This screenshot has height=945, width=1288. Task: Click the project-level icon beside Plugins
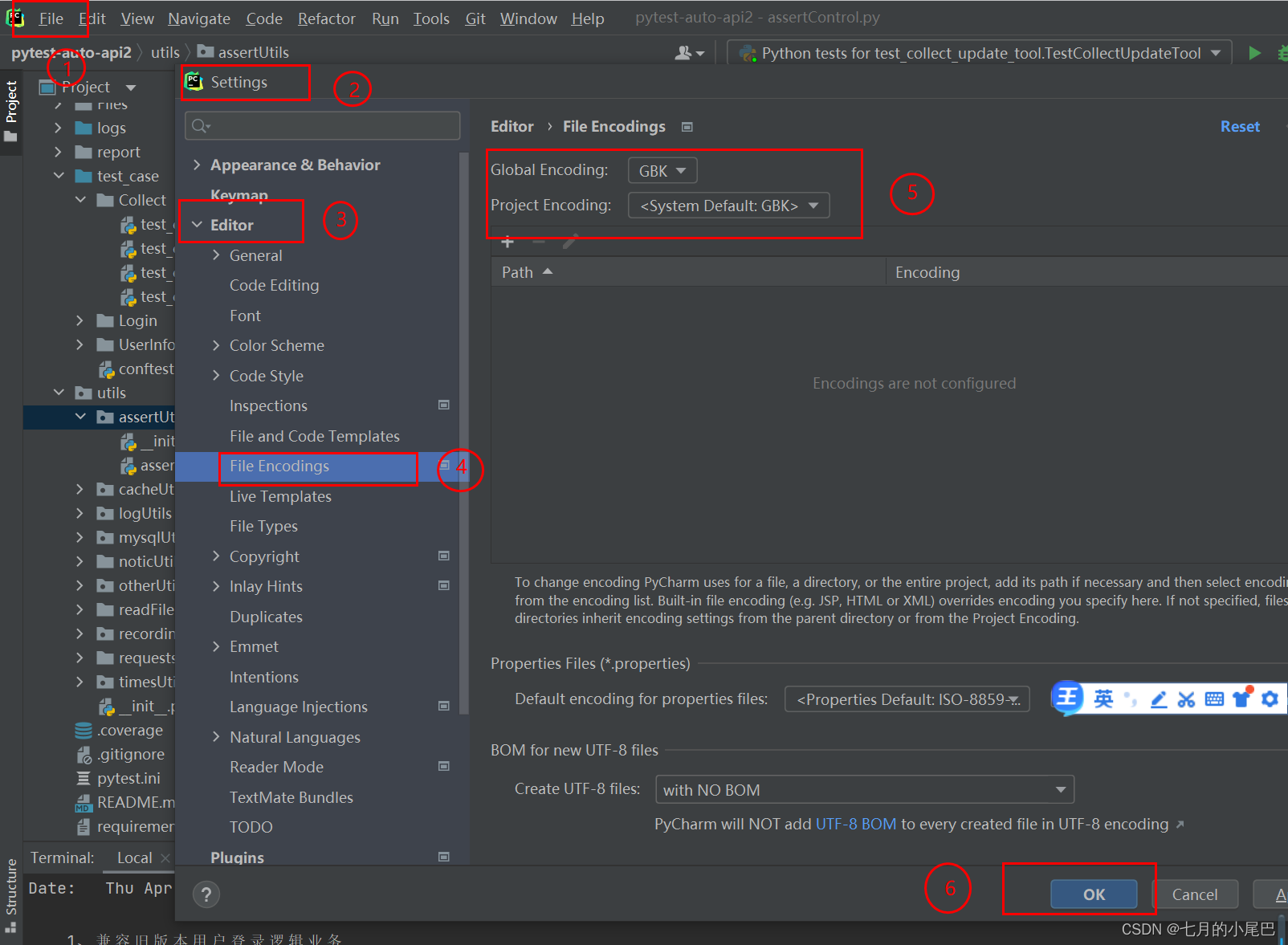pyautogui.click(x=443, y=857)
